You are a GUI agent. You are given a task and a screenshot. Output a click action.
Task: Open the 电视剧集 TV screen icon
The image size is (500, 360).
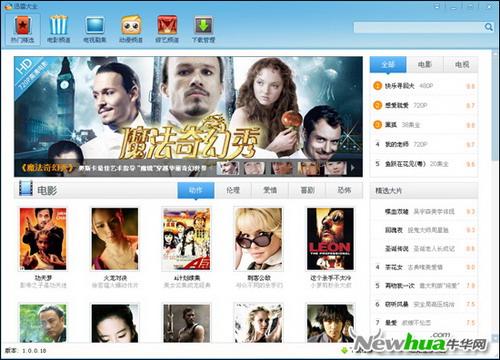coord(95,25)
